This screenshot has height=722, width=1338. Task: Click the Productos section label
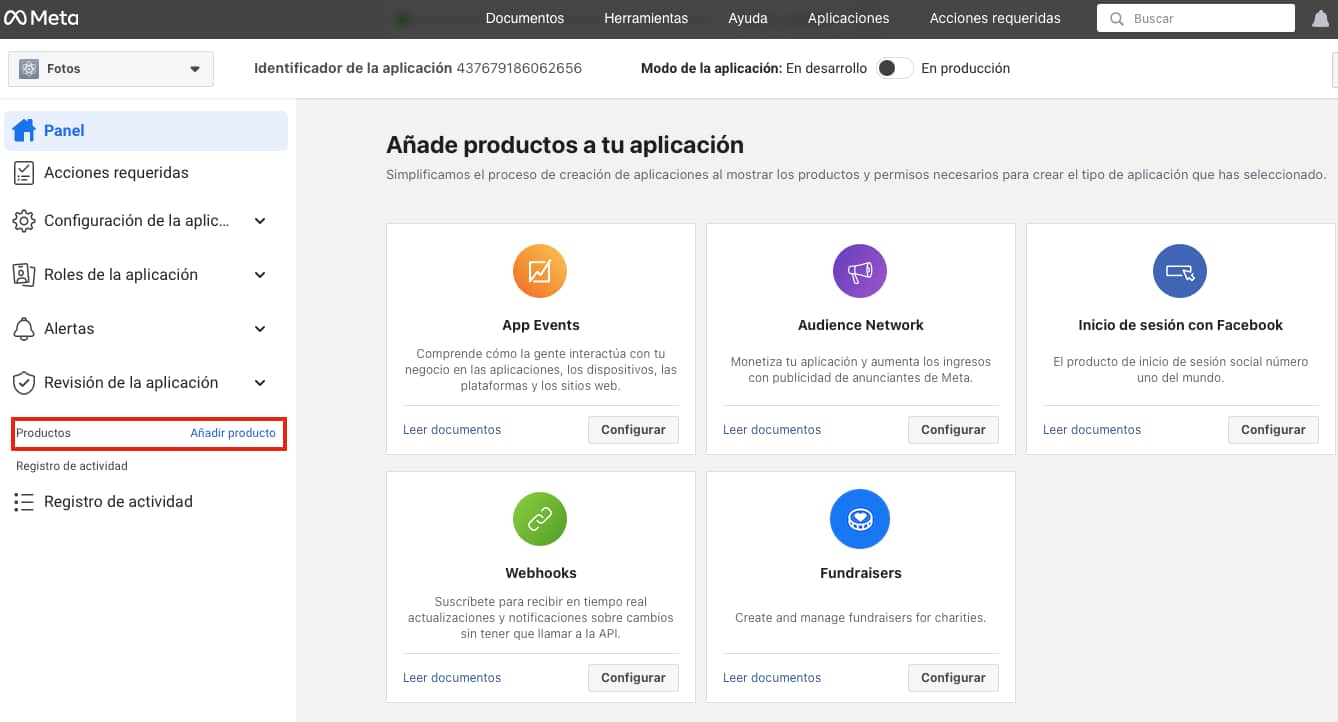pos(43,433)
